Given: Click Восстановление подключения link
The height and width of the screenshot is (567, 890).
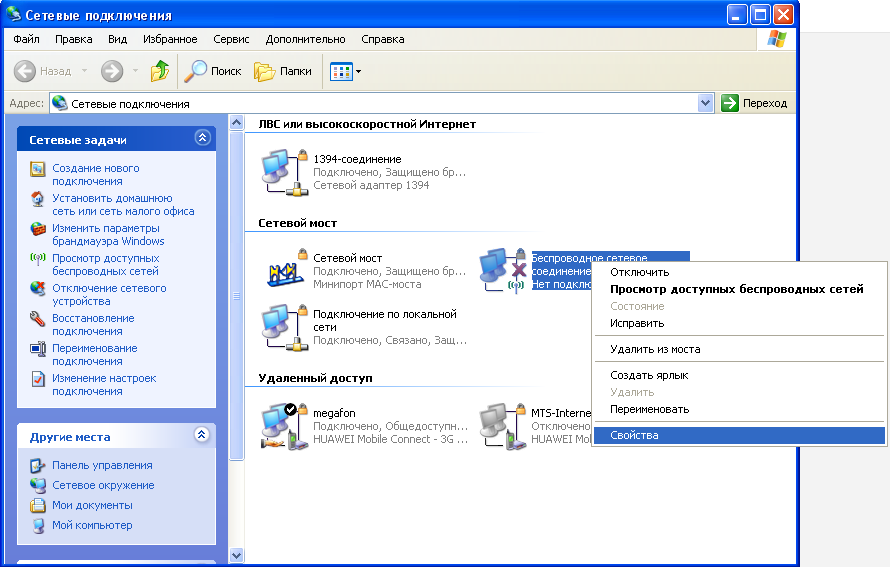Looking at the screenshot, I should click(x=93, y=325).
